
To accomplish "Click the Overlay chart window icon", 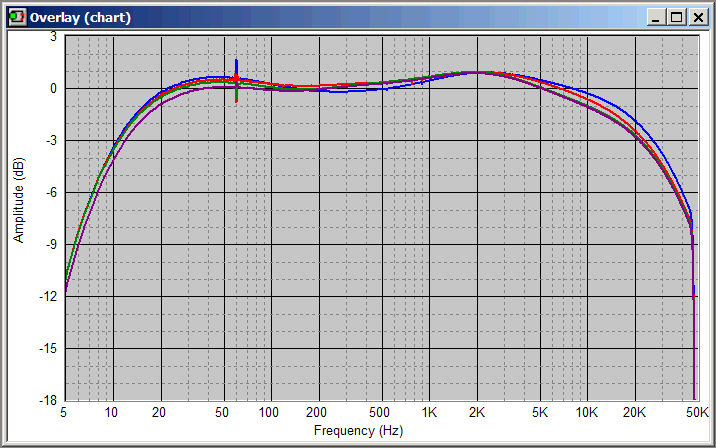I will [17, 17].
